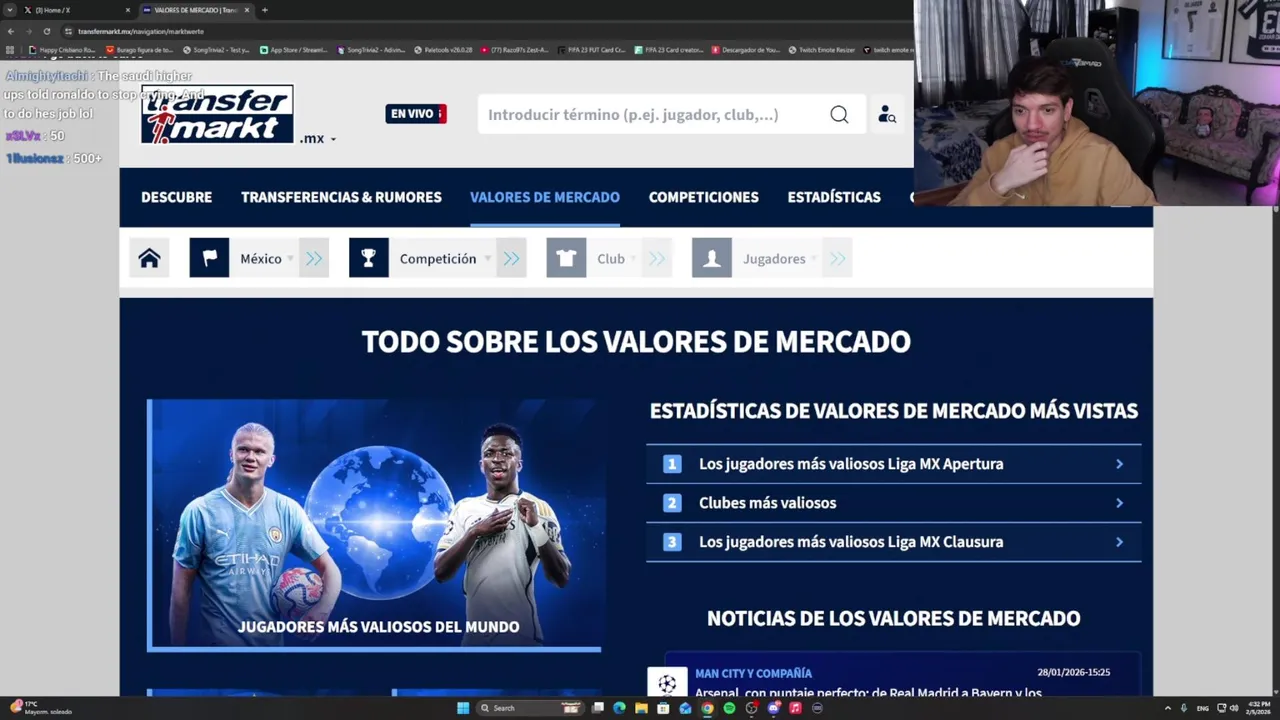Open the tab search dropdown arrow
The image size is (1280, 720).
(10, 10)
